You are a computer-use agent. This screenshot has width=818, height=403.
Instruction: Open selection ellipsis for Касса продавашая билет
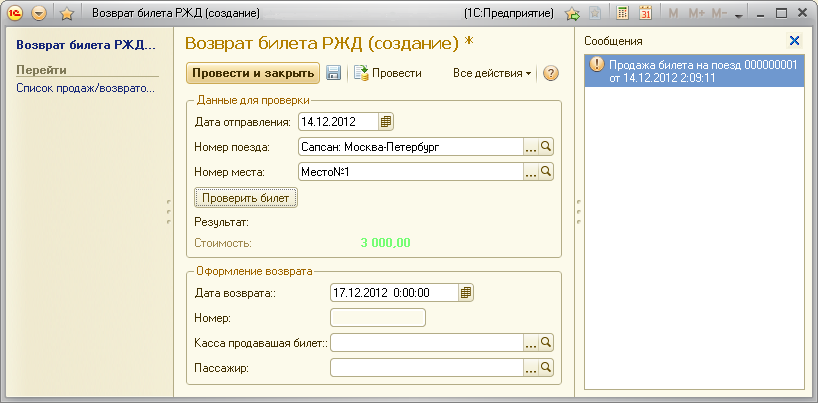[x=531, y=344]
